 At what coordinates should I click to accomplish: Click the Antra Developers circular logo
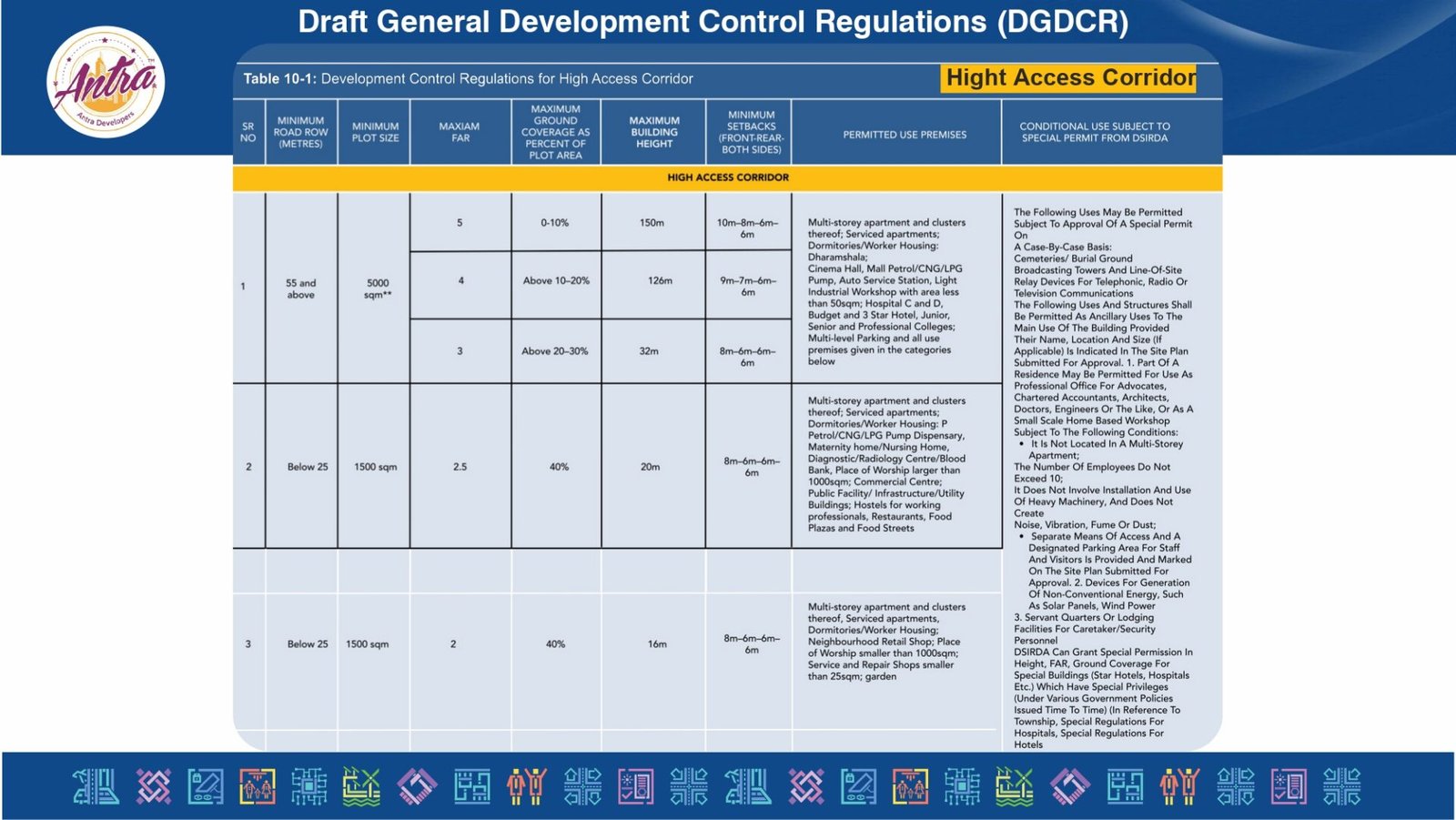point(106,82)
